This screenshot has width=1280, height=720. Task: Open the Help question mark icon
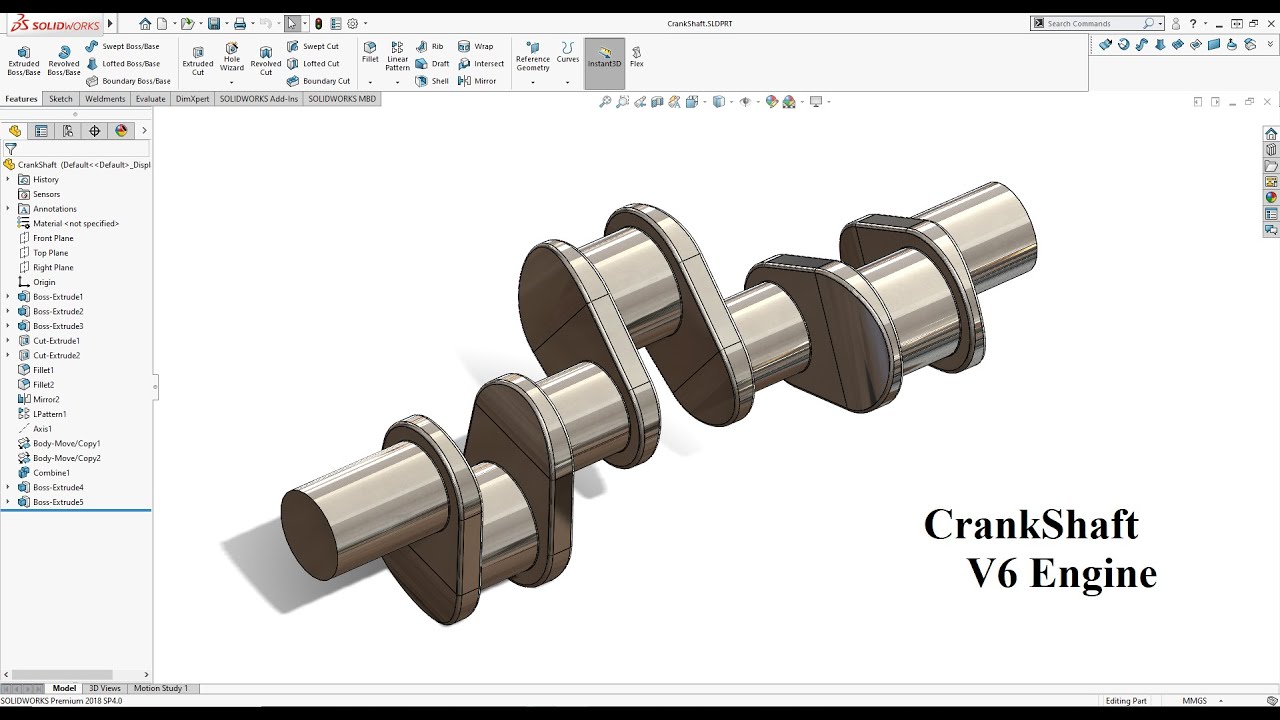click(1193, 24)
